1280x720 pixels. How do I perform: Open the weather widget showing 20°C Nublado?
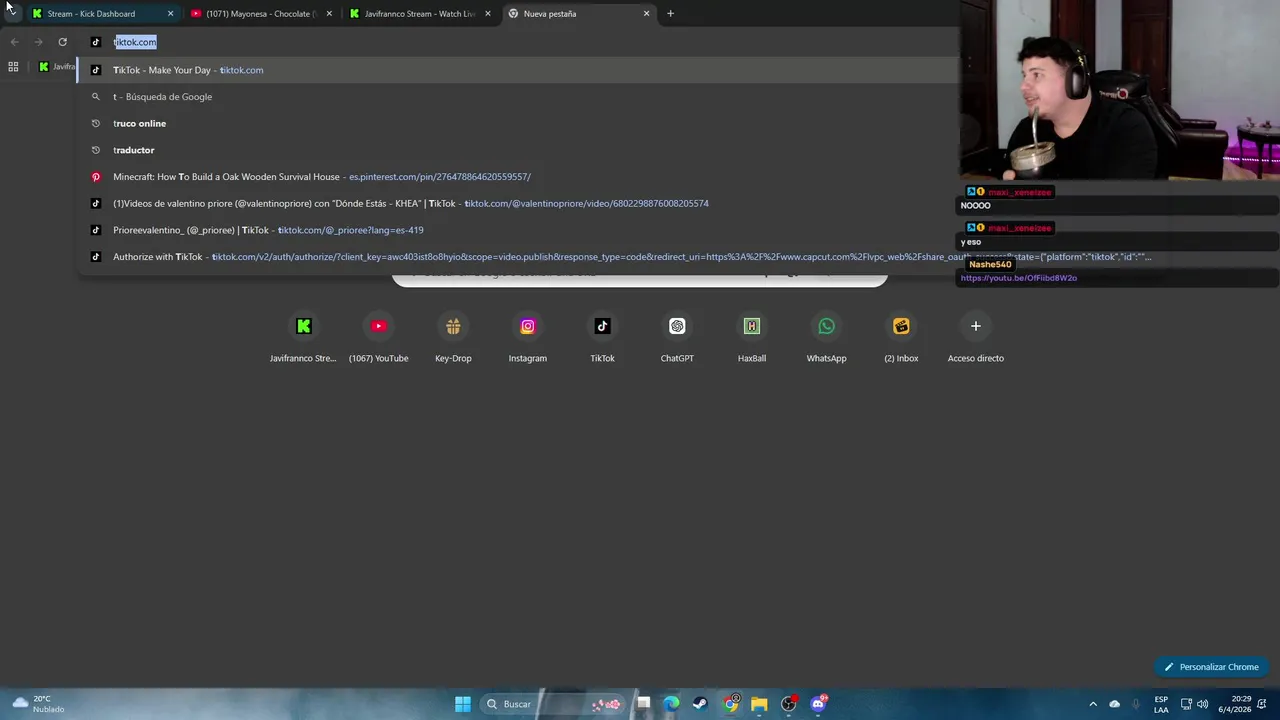click(x=38, y=704)
